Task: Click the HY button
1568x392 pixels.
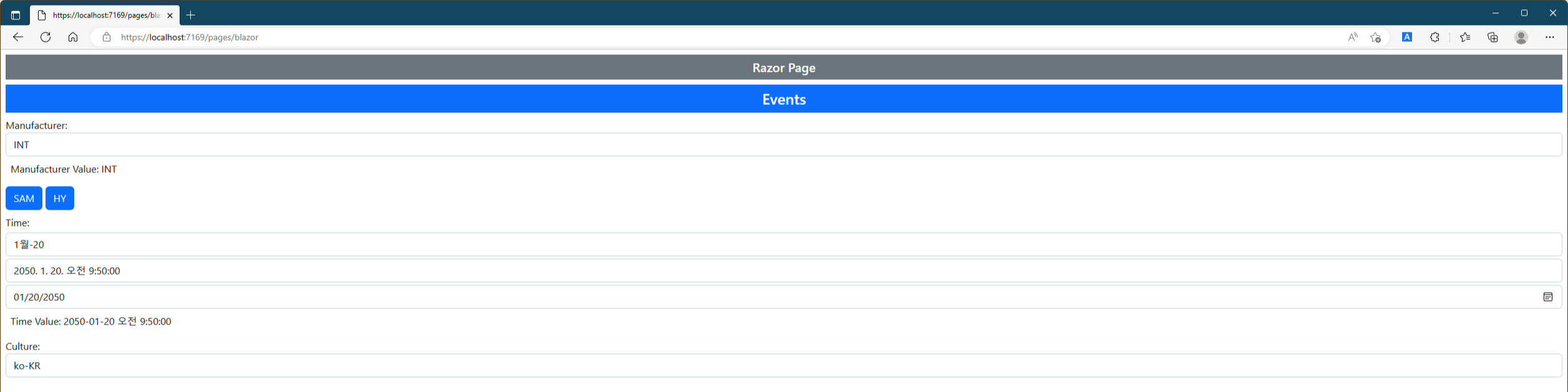Action: tap(60, 198)
